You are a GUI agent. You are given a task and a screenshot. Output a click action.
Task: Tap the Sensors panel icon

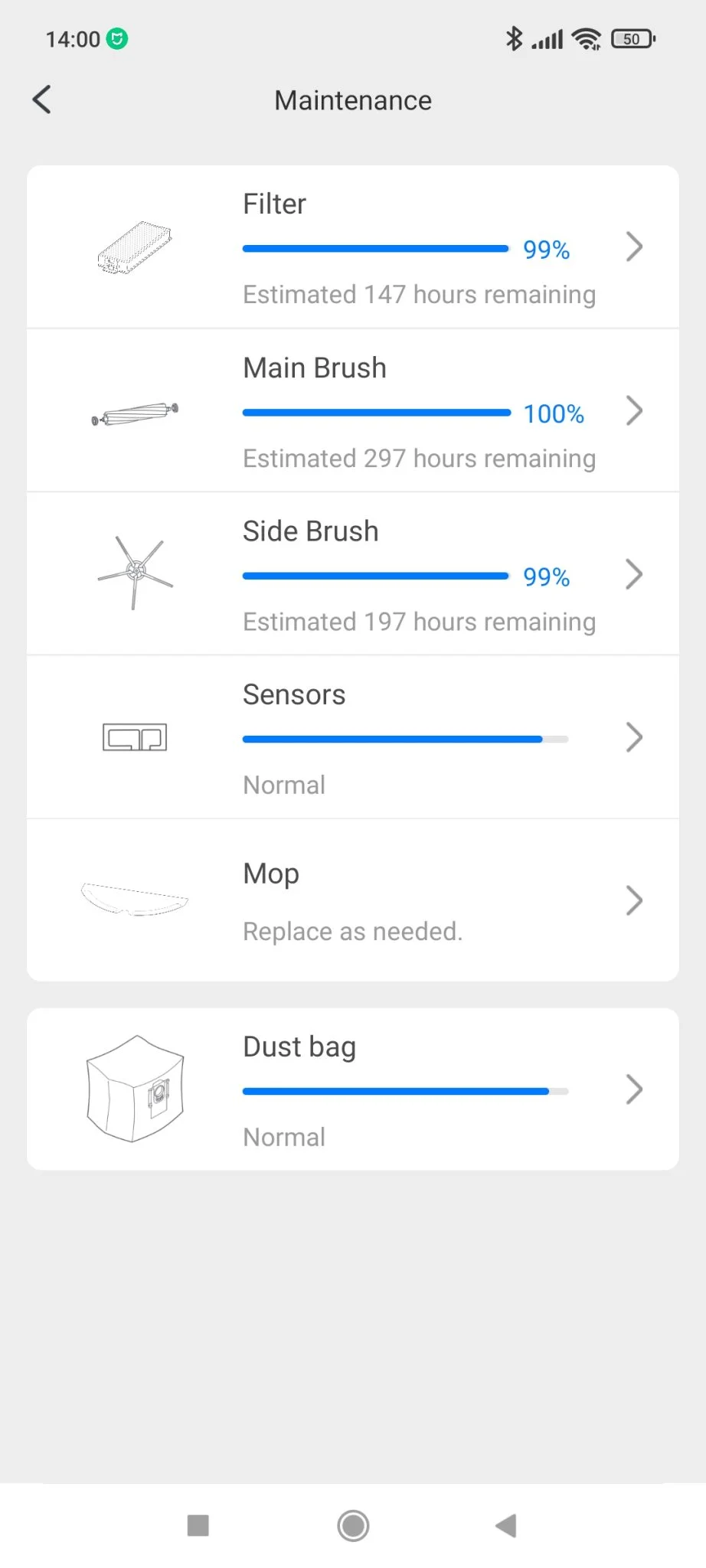click(135, 737)
